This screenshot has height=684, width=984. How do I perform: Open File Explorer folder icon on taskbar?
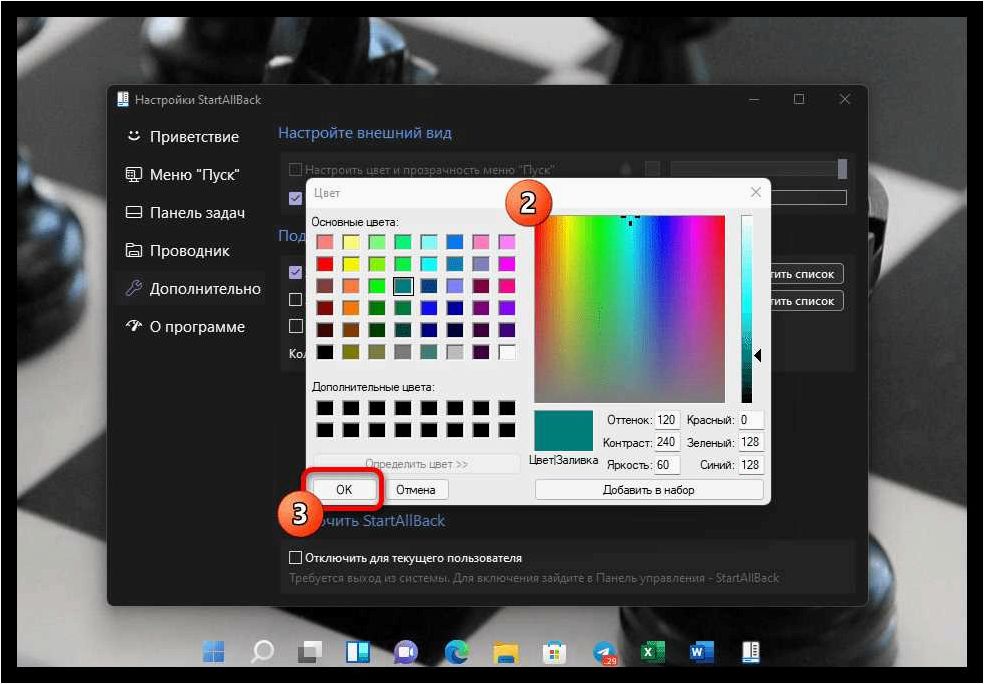click(x=505, y=653)
